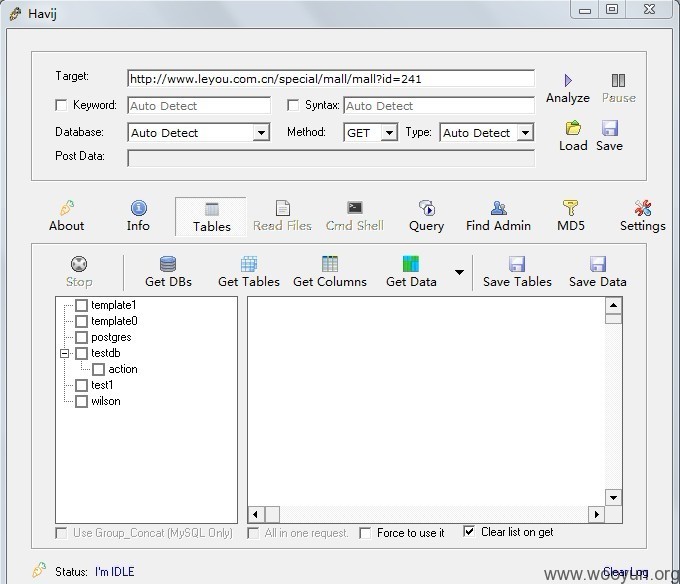Click the Get DBs database icon
This screenshot has height=584, width=680.
tap(168, 264)
